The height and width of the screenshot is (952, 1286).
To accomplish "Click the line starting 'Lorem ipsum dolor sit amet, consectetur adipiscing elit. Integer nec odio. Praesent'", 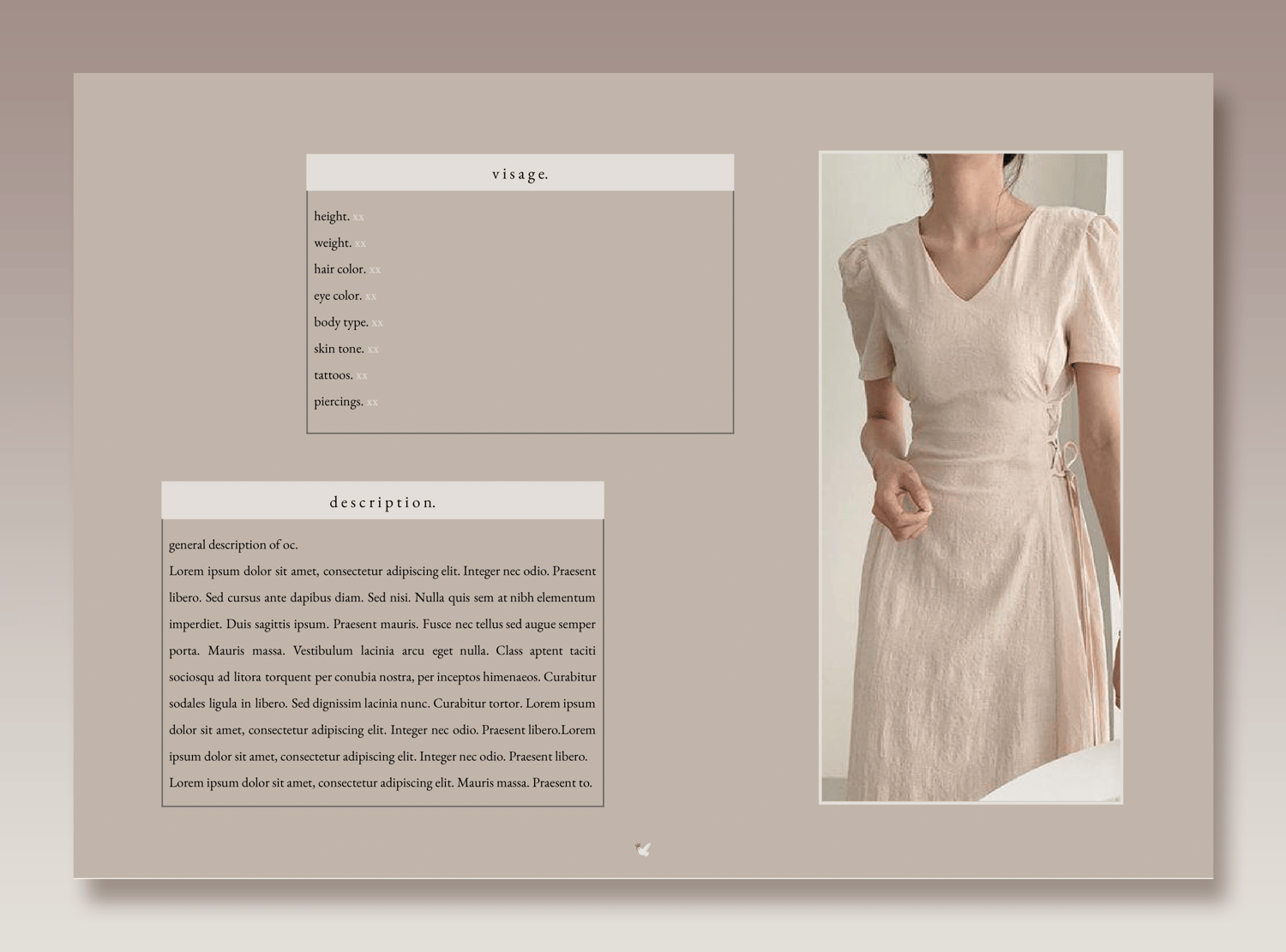I will 382,571.
